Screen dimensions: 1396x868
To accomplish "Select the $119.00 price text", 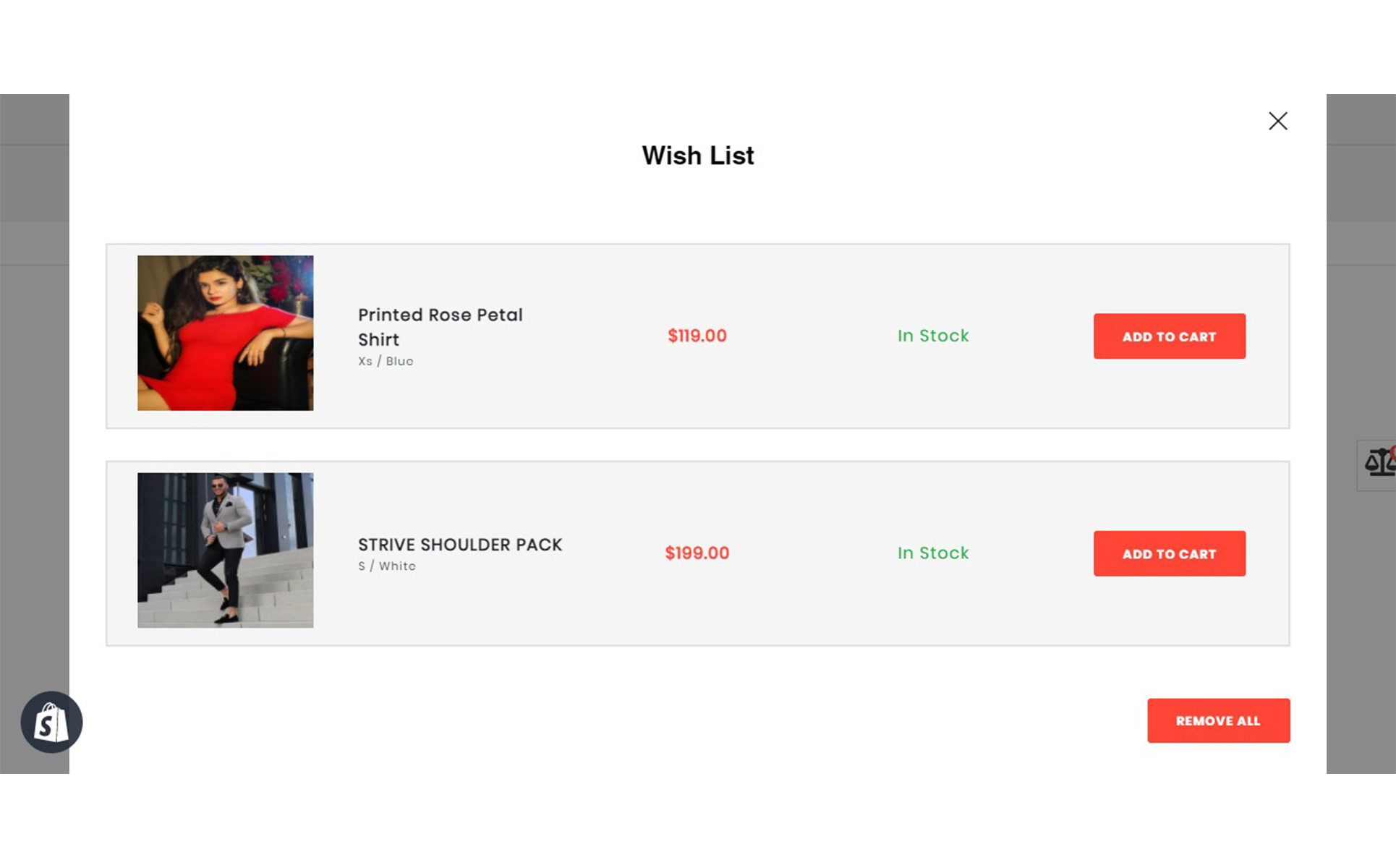I will pos(697,336).
